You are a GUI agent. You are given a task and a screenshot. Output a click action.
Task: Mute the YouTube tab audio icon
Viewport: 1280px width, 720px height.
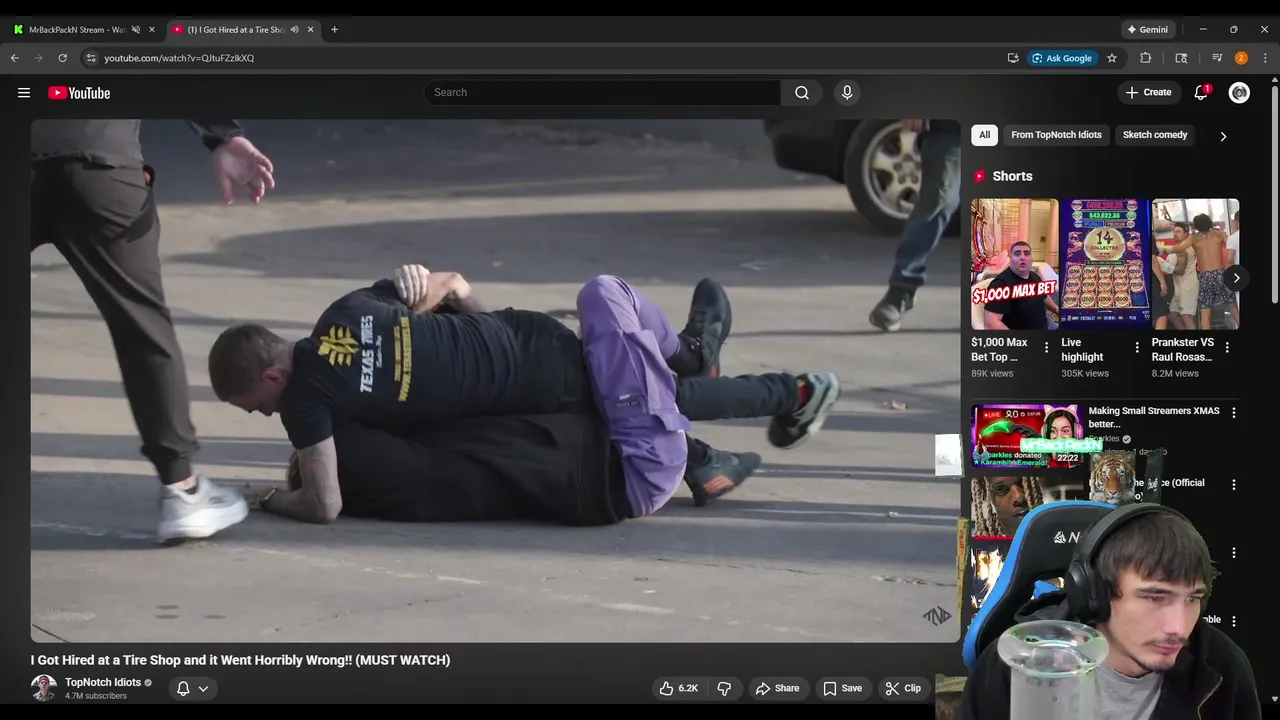(x=294, y=30)
